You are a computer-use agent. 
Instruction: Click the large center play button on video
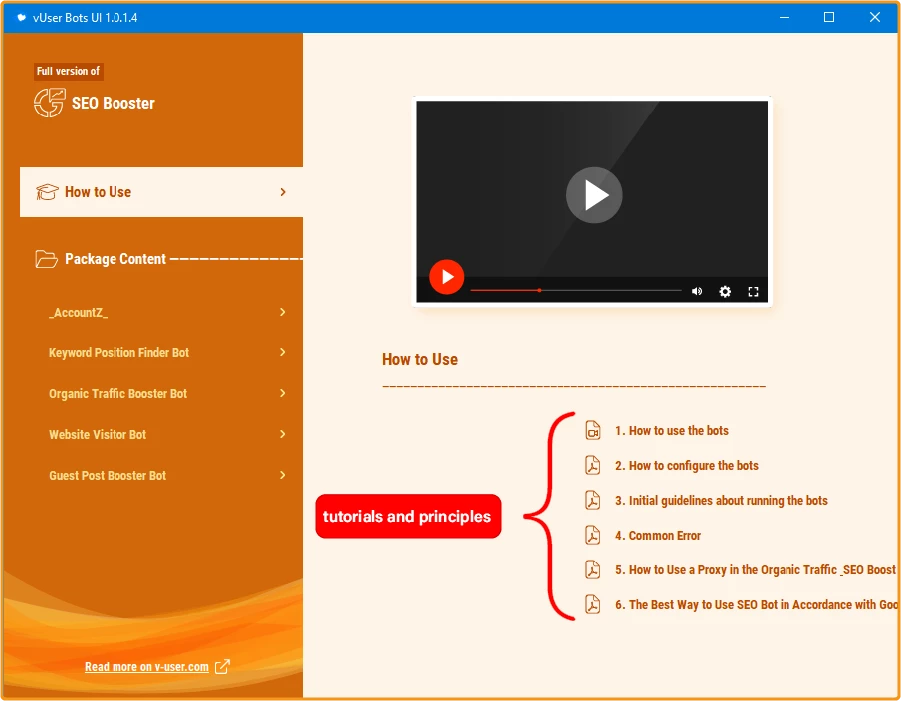[x=594, y=195]
